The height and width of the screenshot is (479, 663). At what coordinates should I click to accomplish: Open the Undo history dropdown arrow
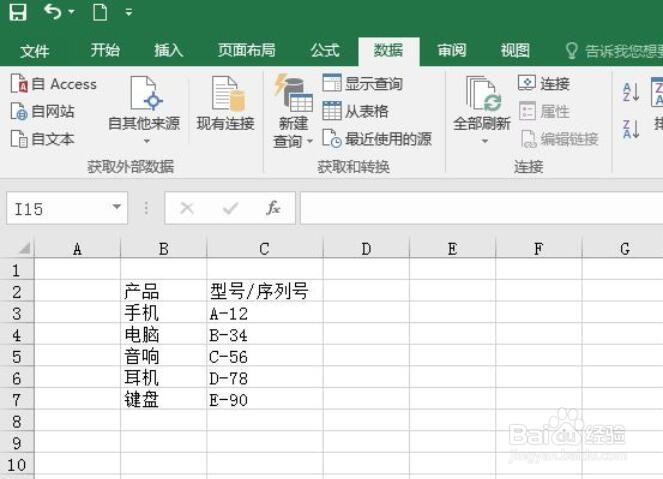(x=72, y=11)
